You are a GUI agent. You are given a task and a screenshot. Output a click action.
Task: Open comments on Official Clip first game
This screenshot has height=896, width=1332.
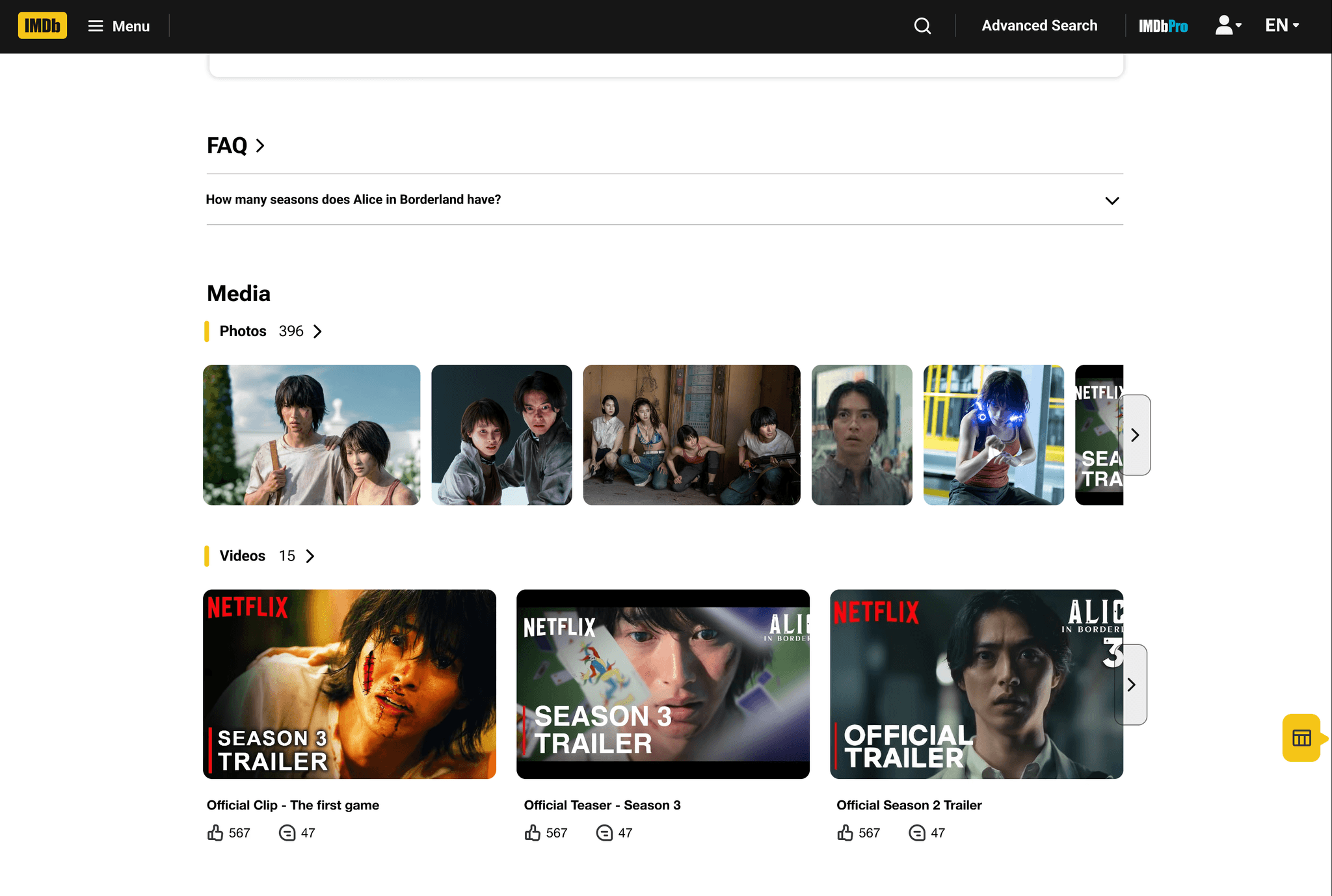pyautogui.click(x=287, y=833)
